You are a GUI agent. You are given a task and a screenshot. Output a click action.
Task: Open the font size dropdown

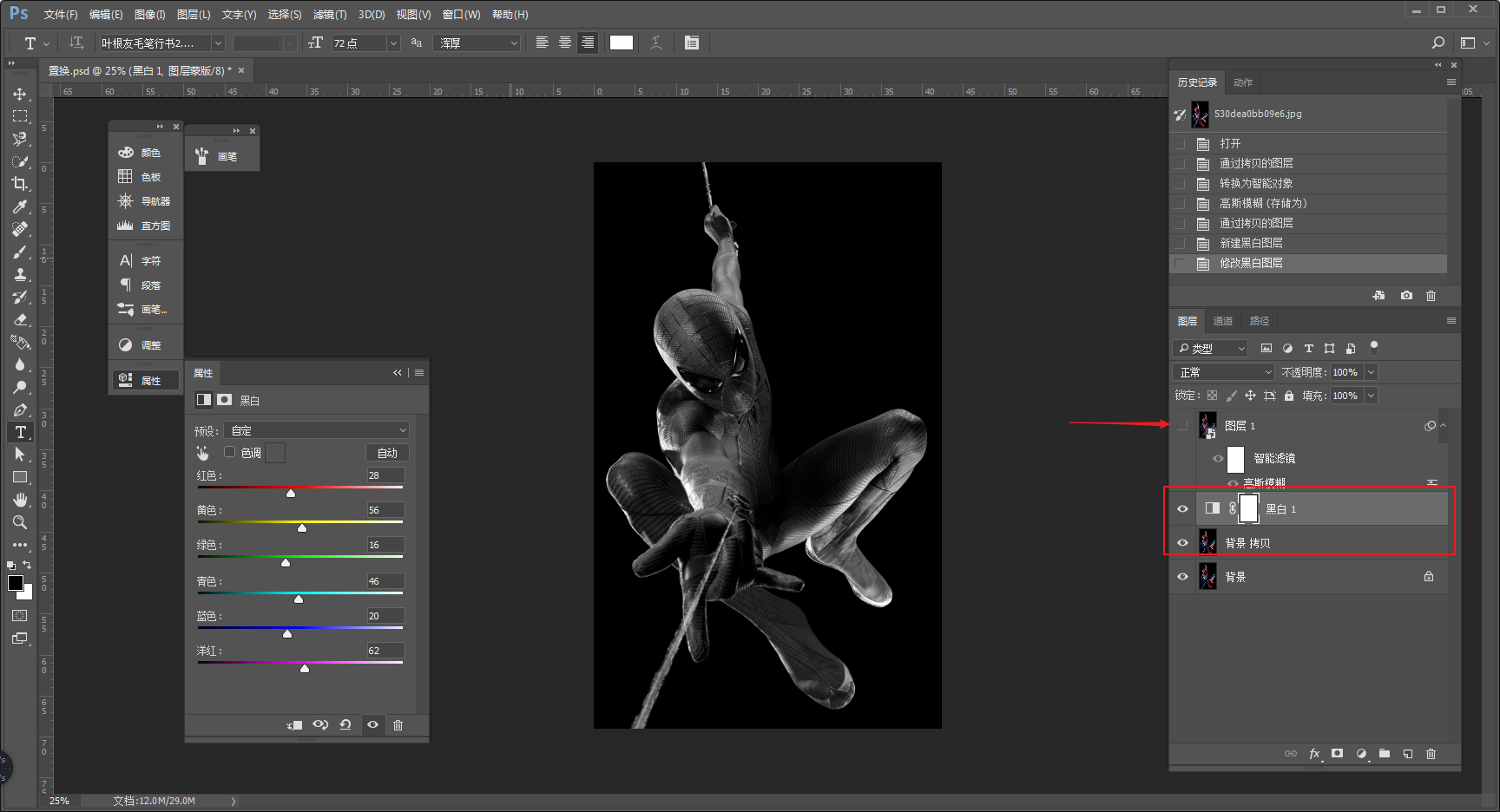[x=393, y=43]
